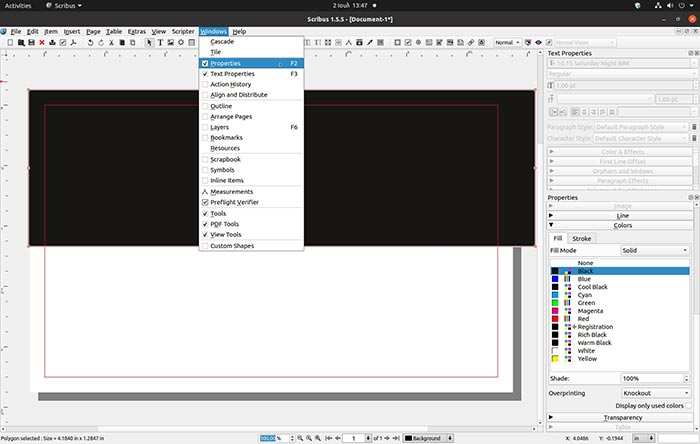The image size is (700, 444).
Task: Uncheck Properties in Windows menu
Action: click(x=251, y=63)
